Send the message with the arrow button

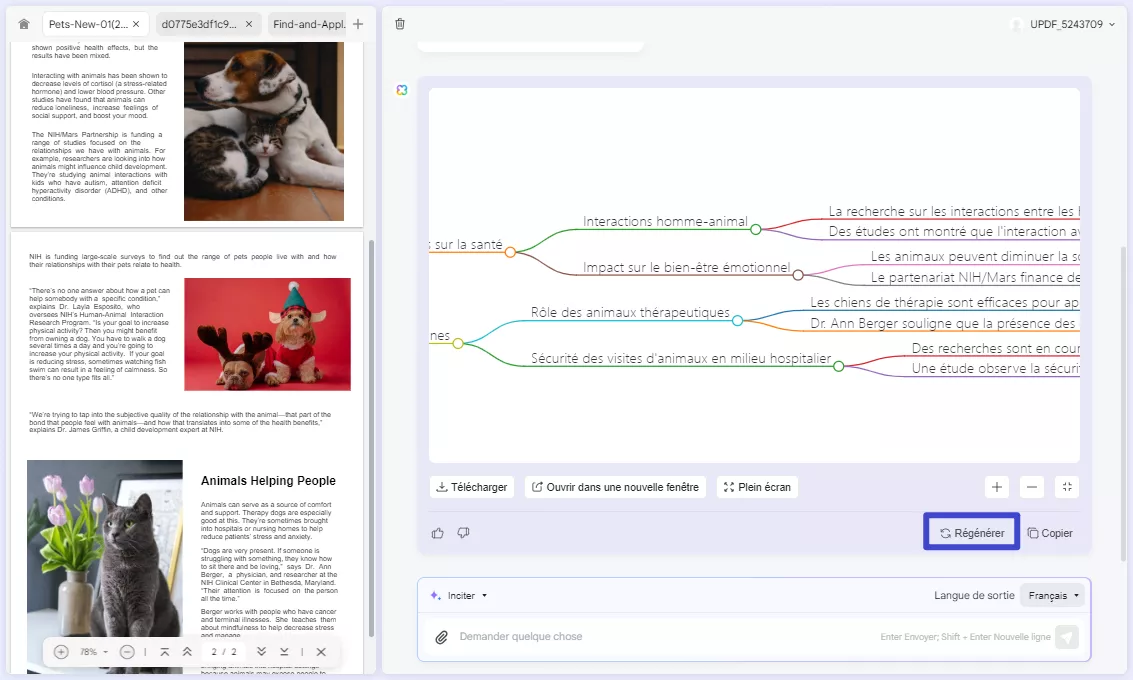[1067, 637]
